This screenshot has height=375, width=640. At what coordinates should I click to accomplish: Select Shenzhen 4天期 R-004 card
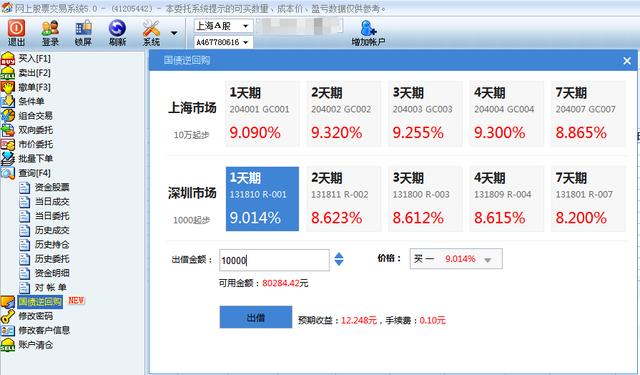(x=507, y=199)
